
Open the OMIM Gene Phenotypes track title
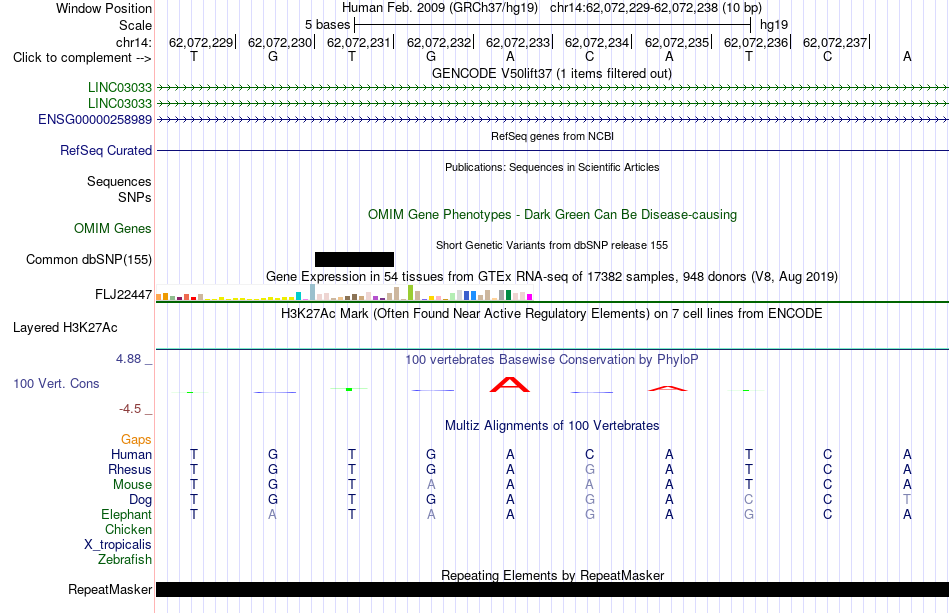[553, 214]
